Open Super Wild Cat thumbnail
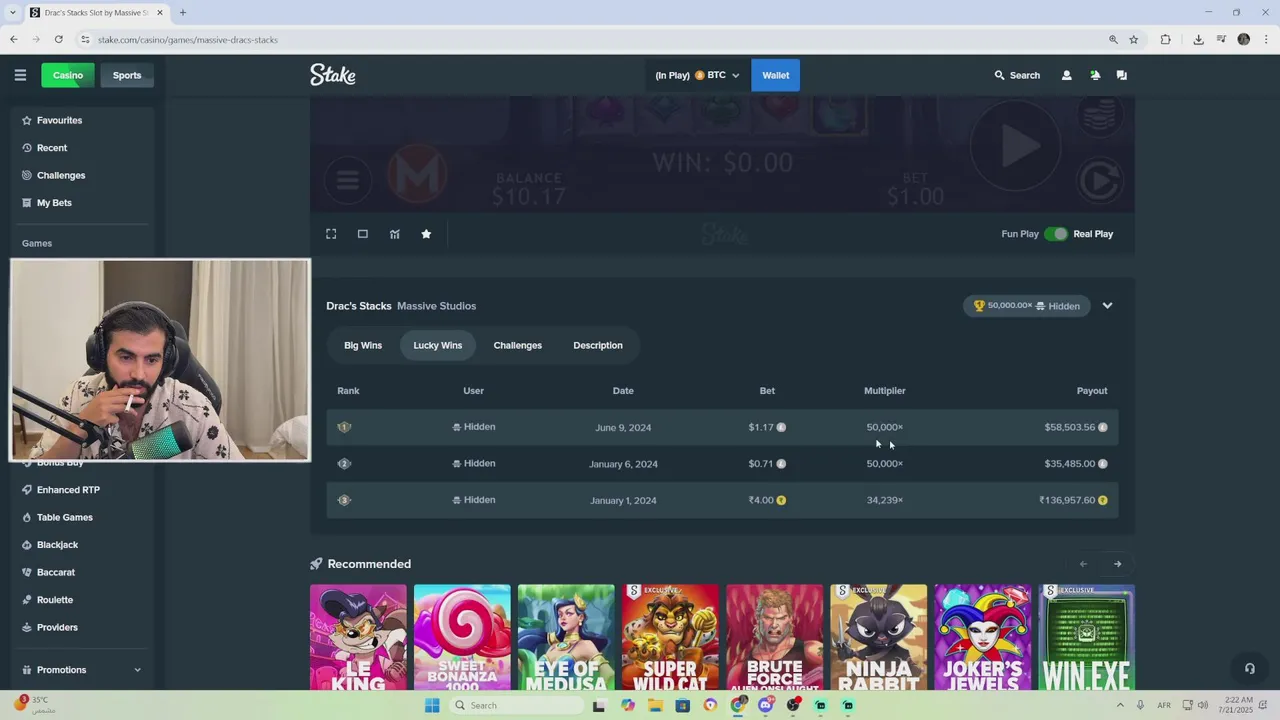The image size is (1280, 720). (x=670, y=638)
